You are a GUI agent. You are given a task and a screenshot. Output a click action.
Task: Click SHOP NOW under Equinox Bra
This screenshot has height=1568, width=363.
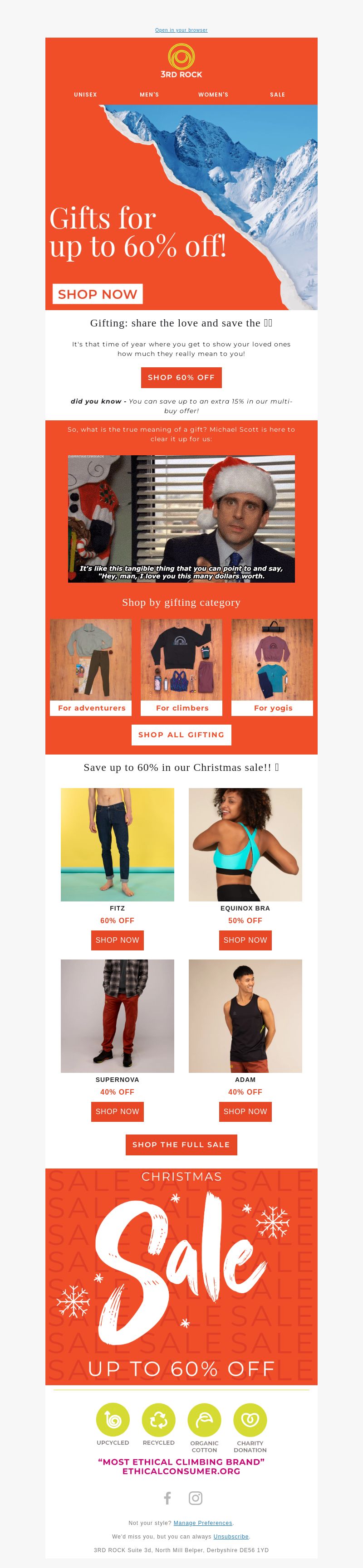pos(245,940)
